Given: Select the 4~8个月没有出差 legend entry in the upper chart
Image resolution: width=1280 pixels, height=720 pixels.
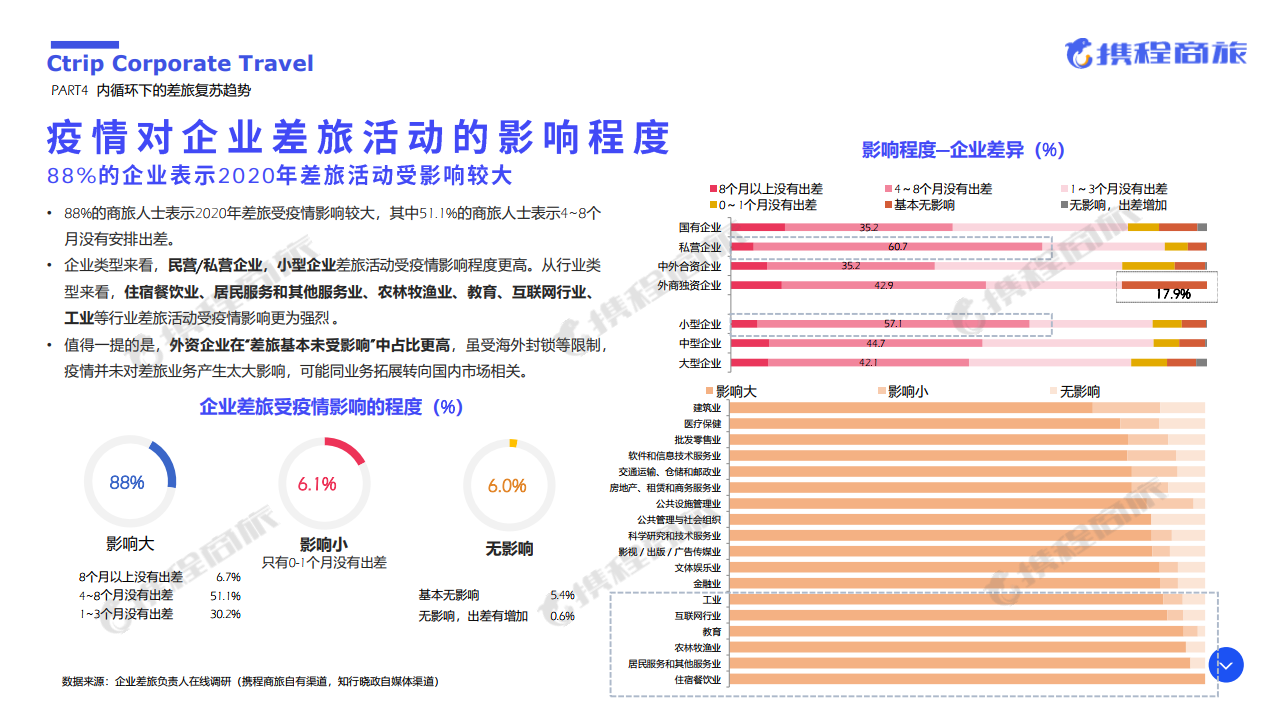Looking at the screenshot, I should (x=938, y=189).
